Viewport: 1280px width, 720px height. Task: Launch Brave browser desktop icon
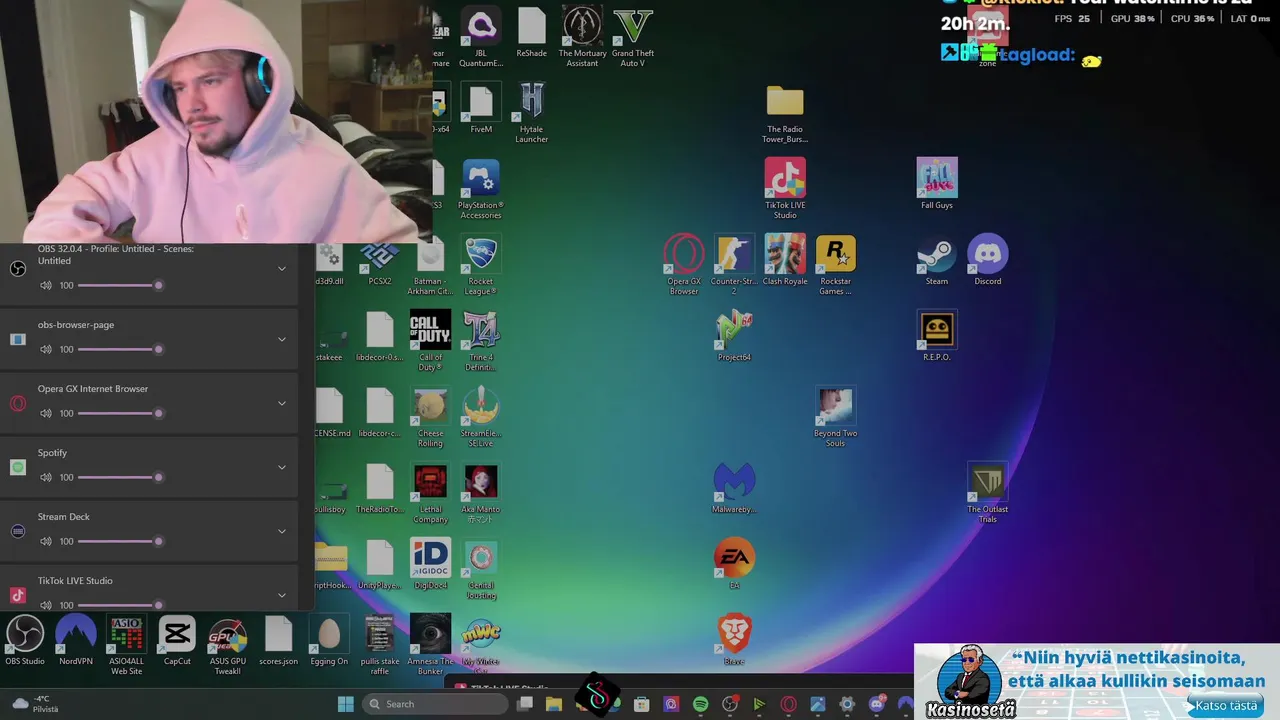point(734,640)
